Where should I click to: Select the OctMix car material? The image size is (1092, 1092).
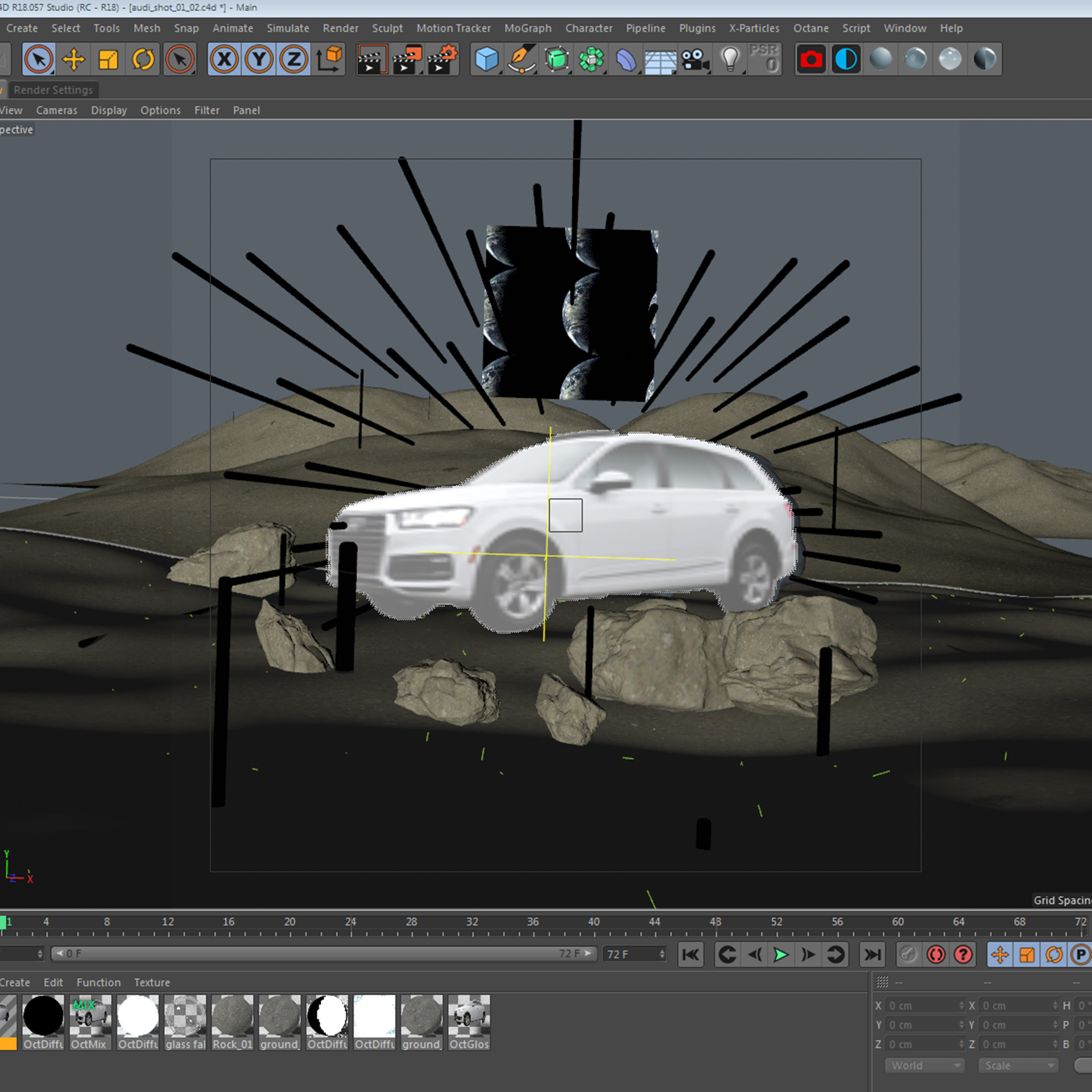point(90,1022)
